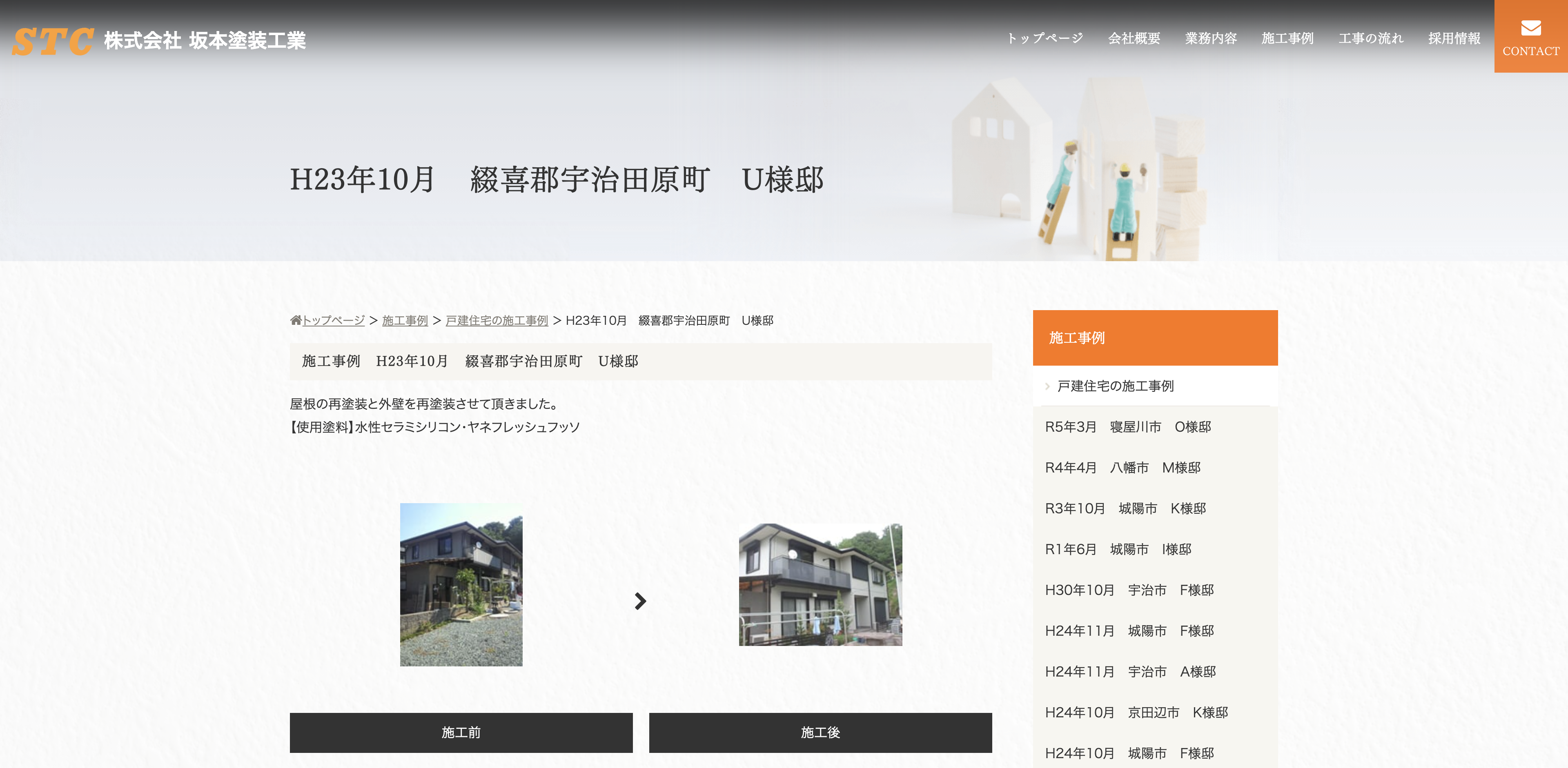Open 採用情報 in the navigation menu
1568x768 pixels.
(1454, 38)
